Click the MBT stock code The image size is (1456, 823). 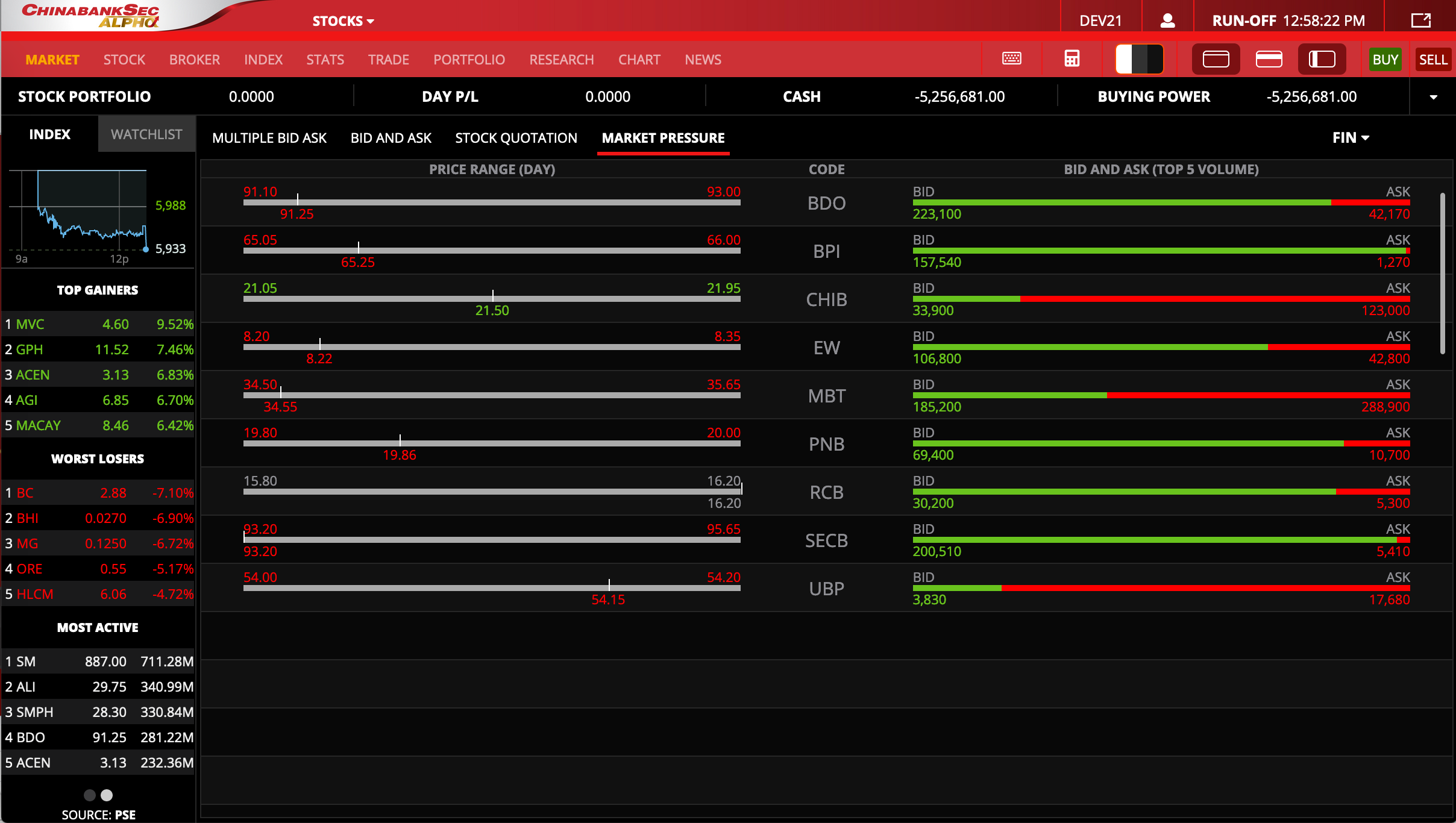coord(826,396)
